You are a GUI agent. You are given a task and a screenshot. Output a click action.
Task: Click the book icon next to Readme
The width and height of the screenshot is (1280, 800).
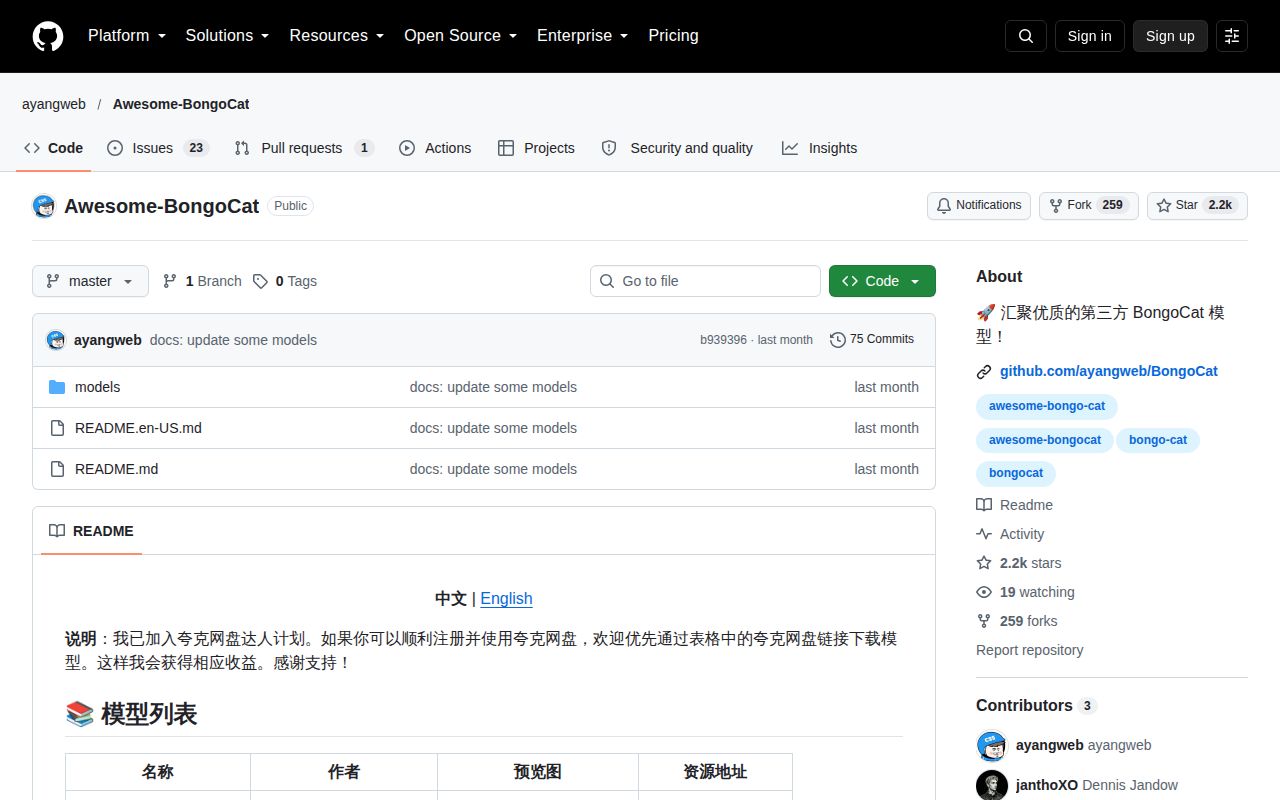click(x=984, y=505)
